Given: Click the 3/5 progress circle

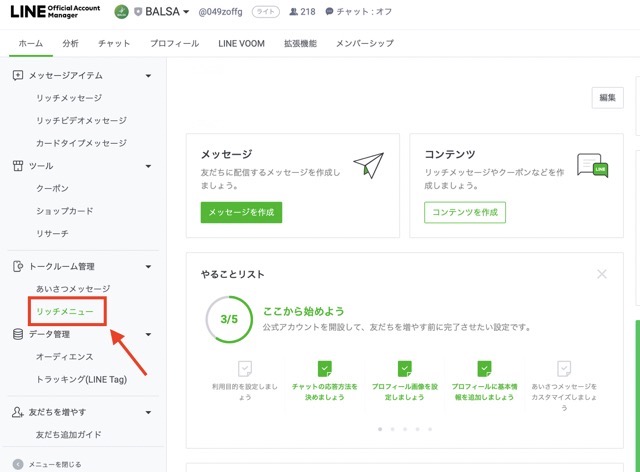Looking at the screenshot, I should point(229,319).
